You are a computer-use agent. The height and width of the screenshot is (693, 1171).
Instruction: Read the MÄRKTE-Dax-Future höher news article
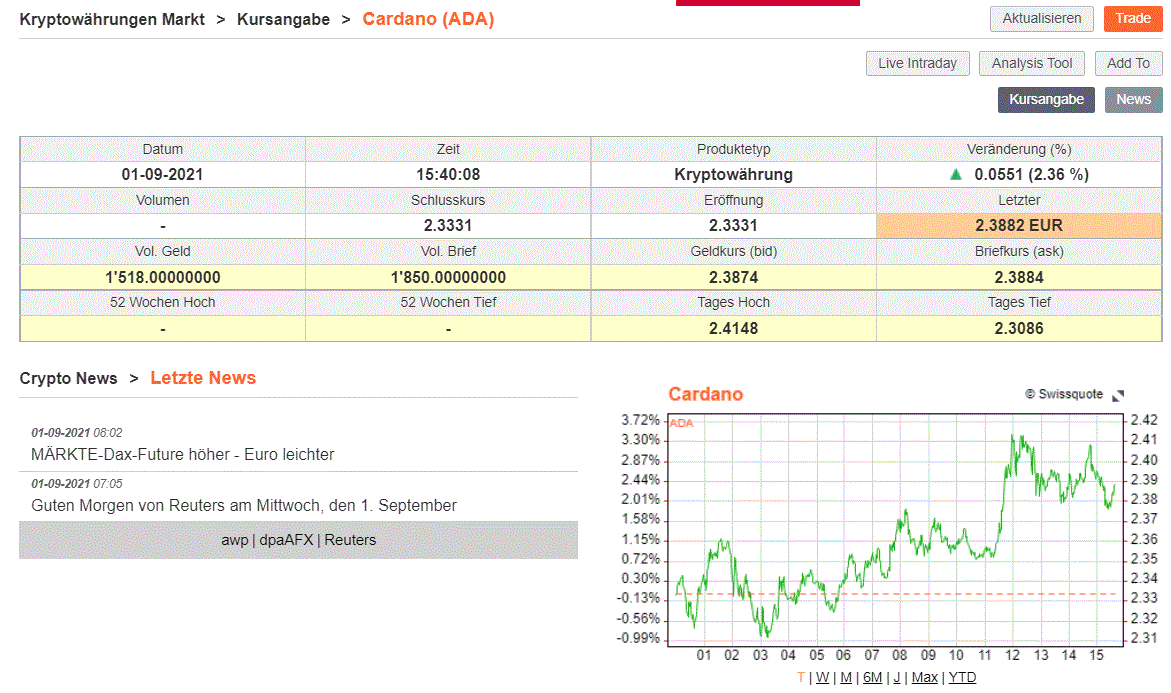pos(183,454)
